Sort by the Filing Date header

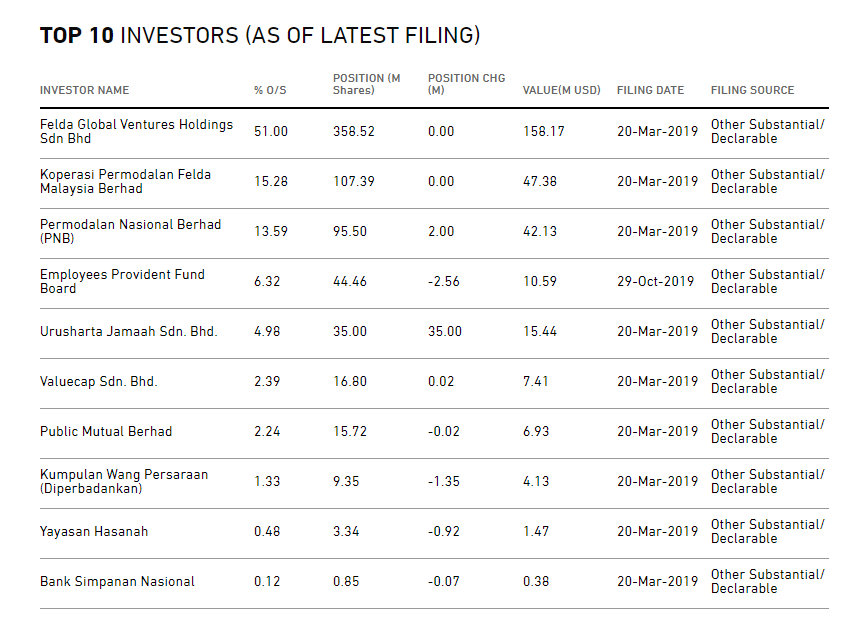point(650,90)
